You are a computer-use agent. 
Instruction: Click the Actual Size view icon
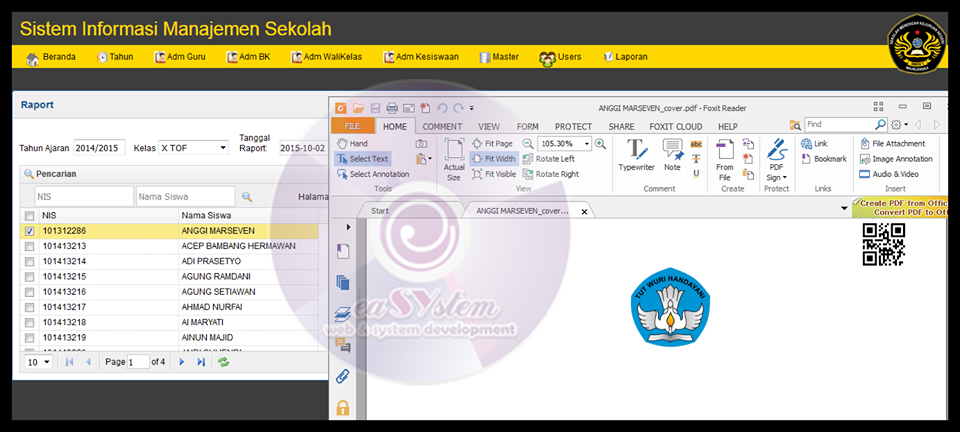(x=454, y=160)
